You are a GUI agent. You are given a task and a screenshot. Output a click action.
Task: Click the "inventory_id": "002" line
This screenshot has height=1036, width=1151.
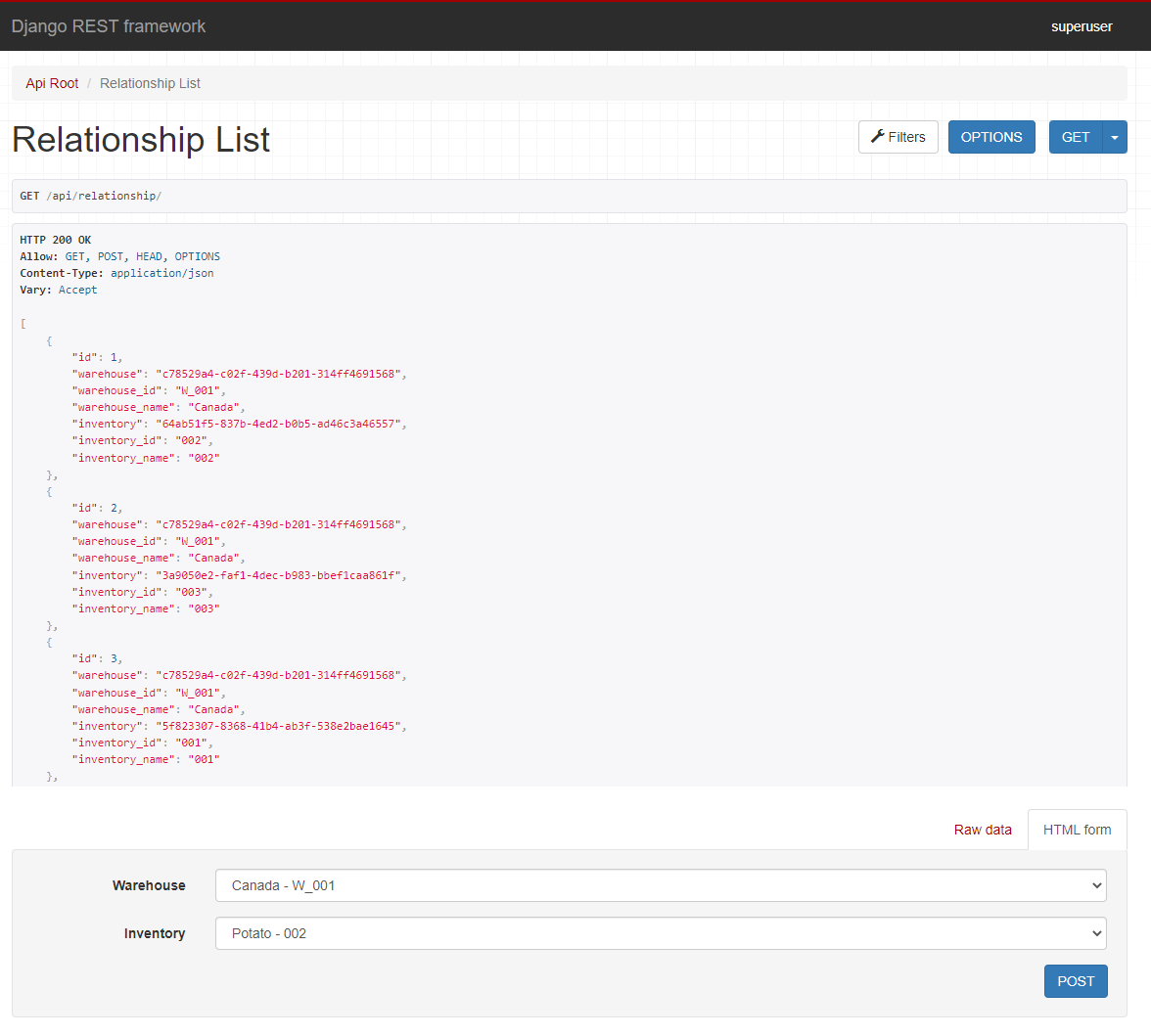pos(143,441)
